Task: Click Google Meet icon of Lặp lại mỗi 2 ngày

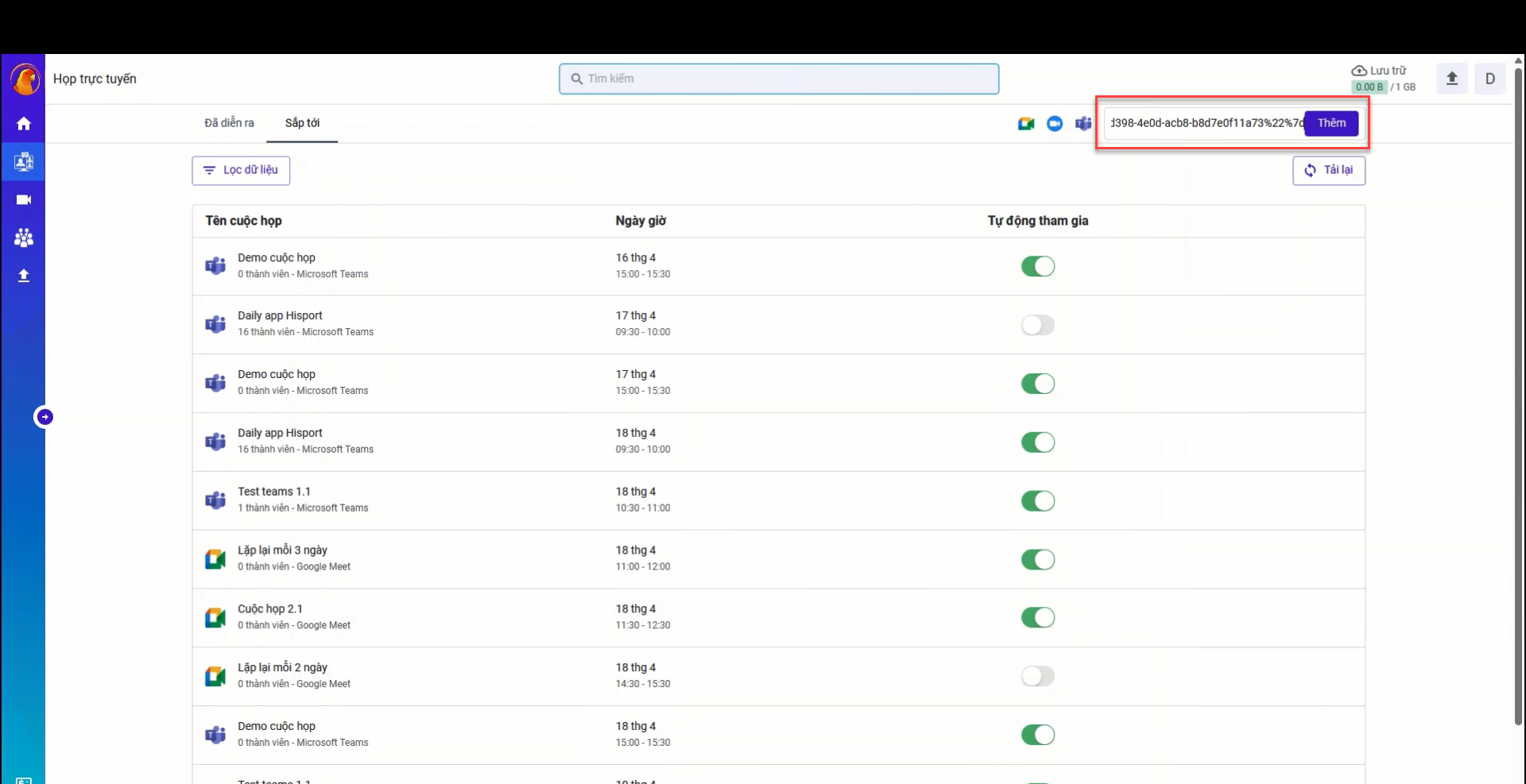Action: (215, 676)
